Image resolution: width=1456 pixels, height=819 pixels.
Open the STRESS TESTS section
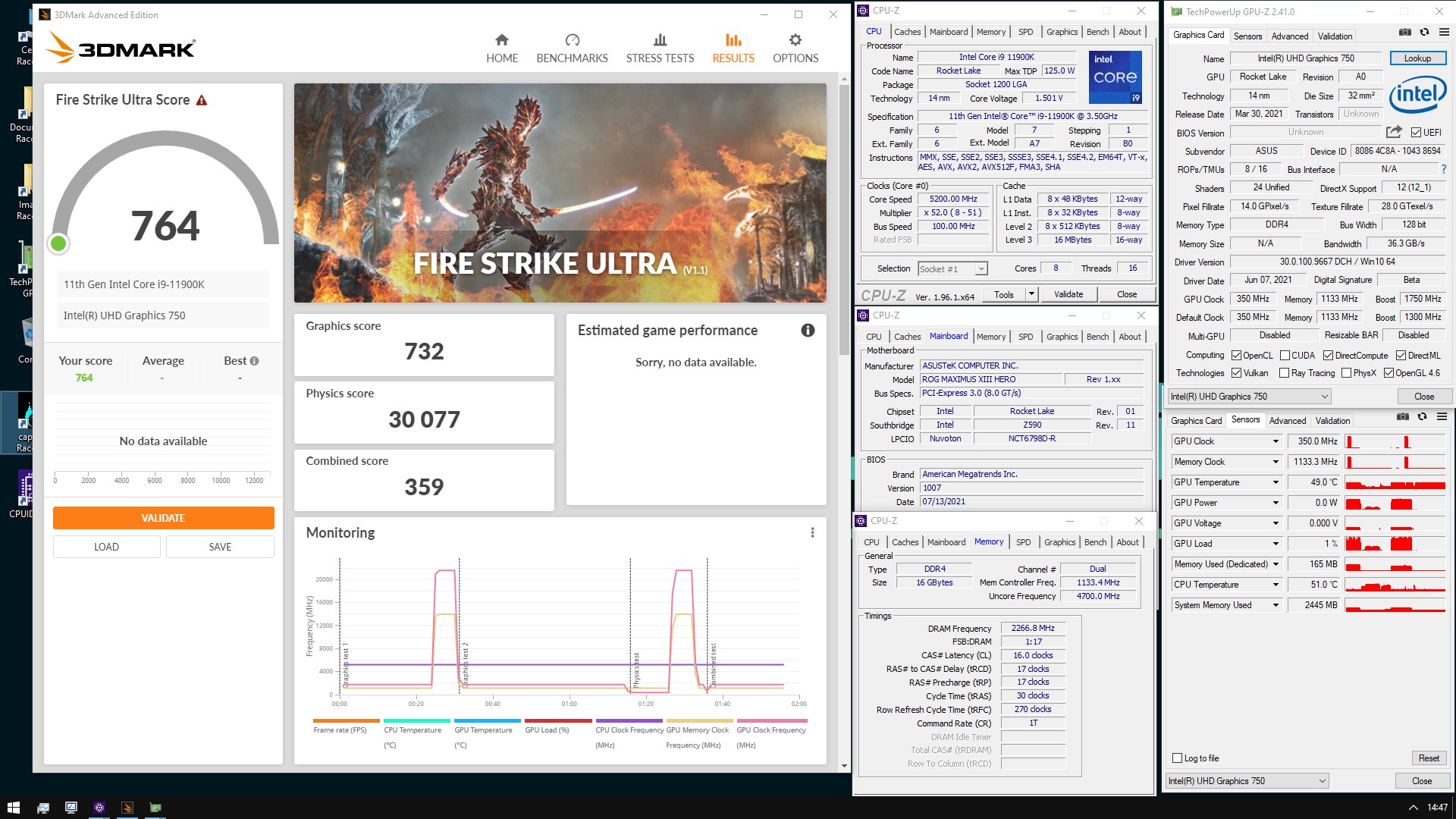pyautogui.click(x=660, y=49)
